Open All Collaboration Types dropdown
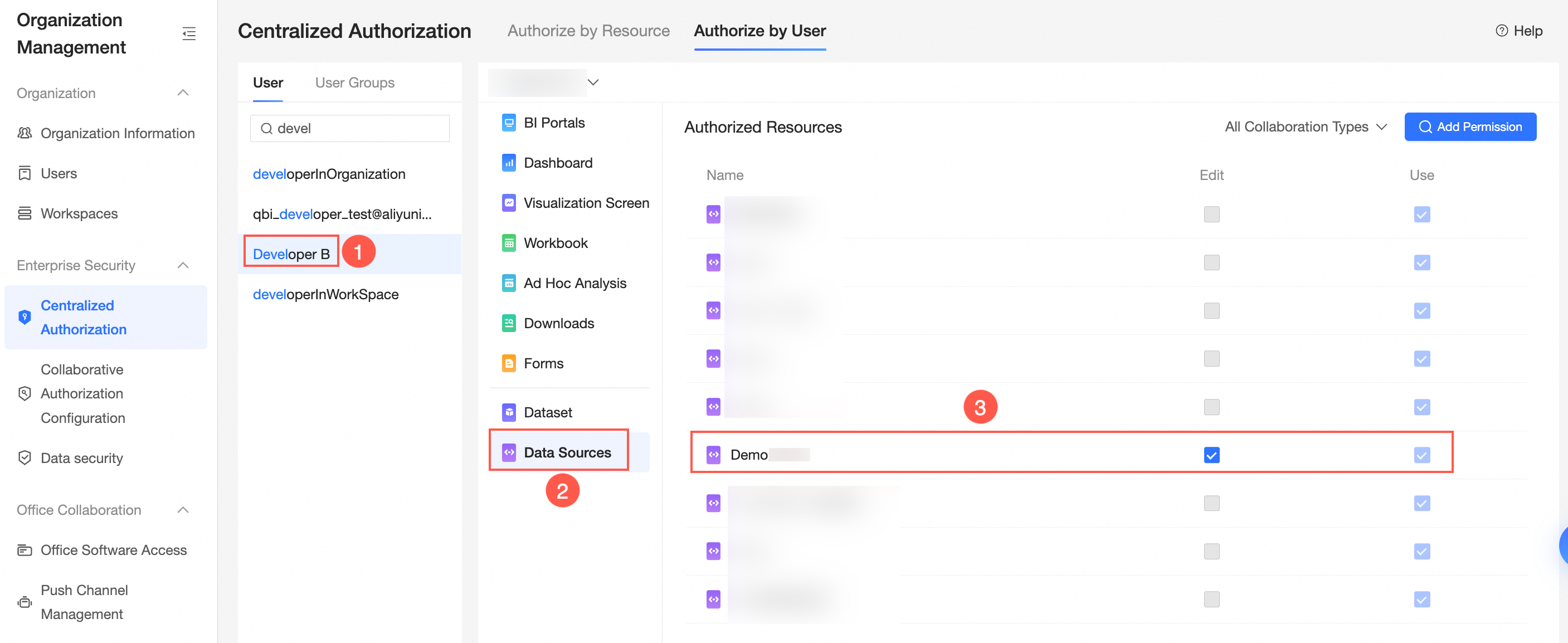Image resolution: width=1568 pixels, height=643 pixels. pyautogui.click(x=1305, y=126)
